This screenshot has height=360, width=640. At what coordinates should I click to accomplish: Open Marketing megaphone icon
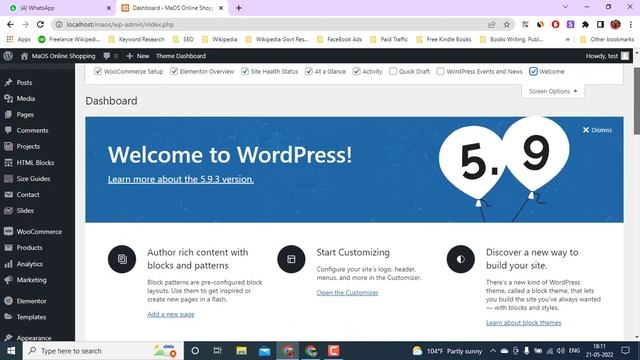[9, 280]
